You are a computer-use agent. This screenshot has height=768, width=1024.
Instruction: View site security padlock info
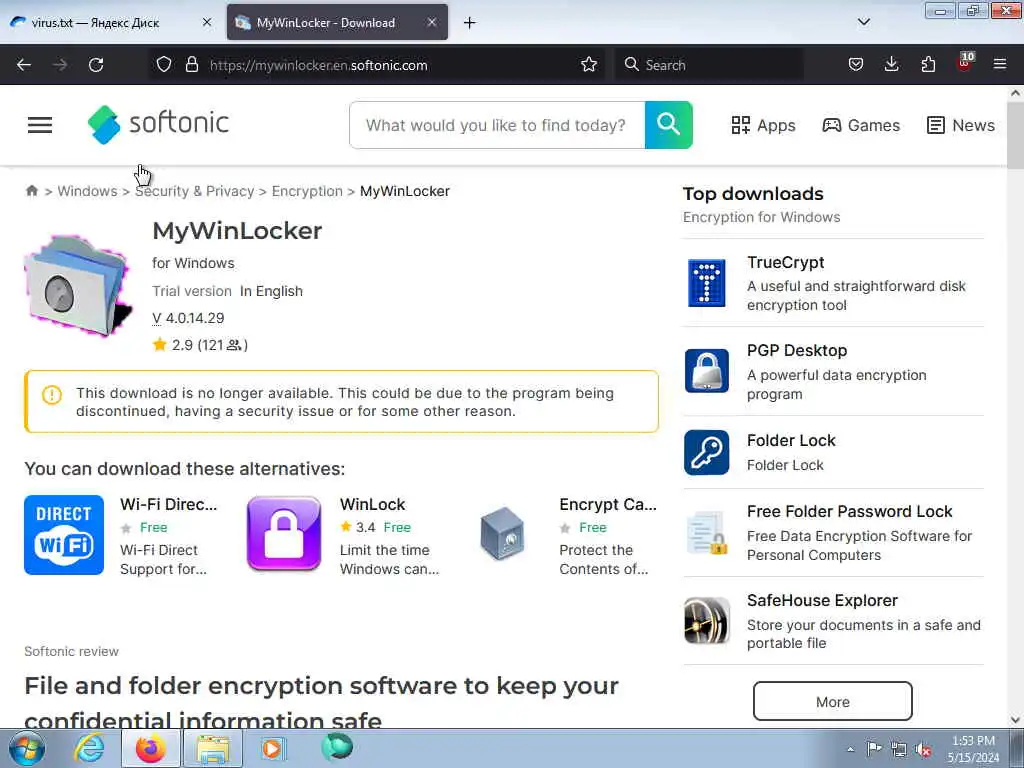click(191, 65)
